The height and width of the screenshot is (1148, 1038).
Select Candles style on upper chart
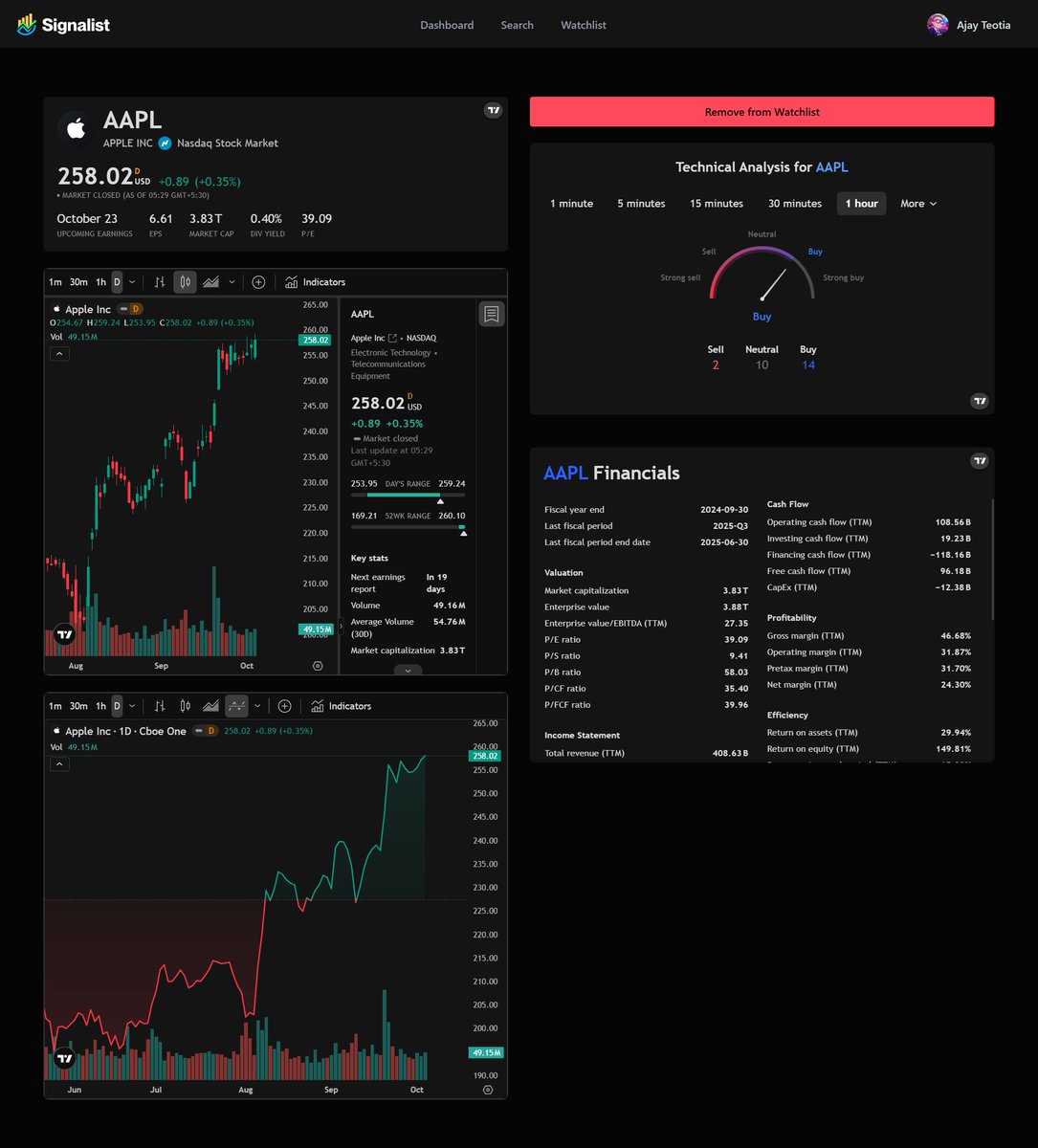pyautogui.click(x=186, y=282)
